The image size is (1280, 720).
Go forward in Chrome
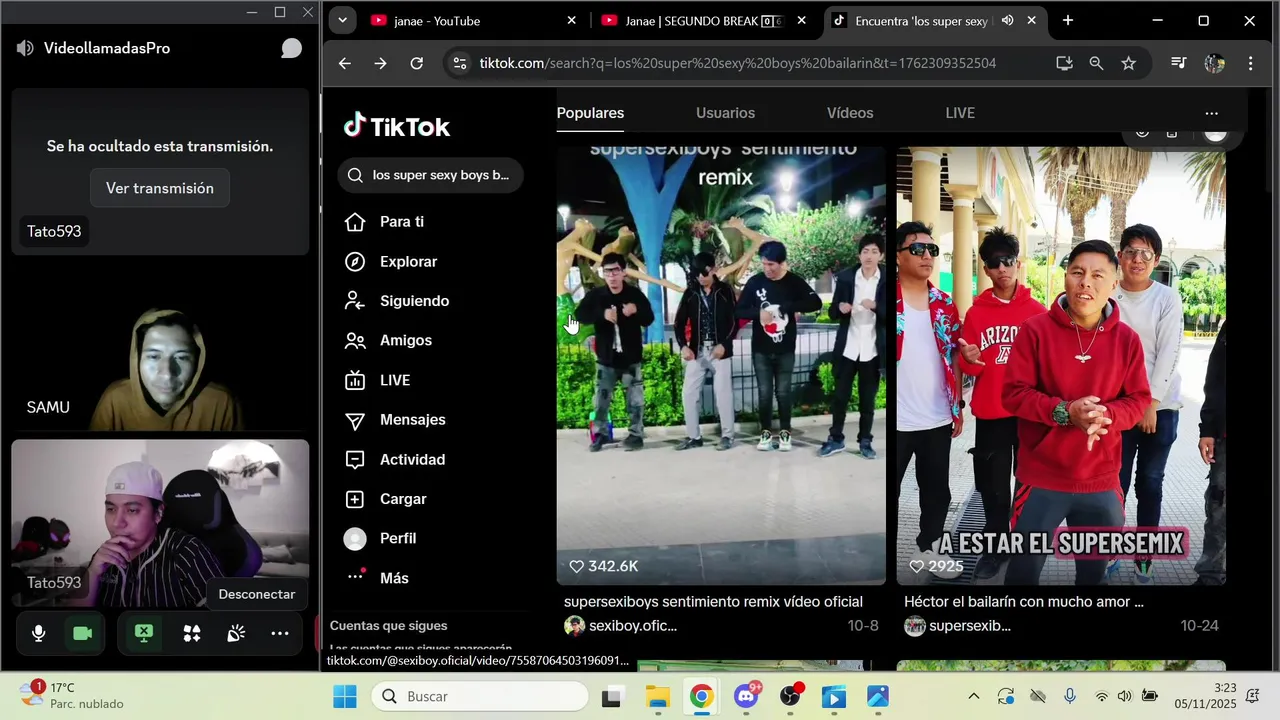tap(381, 63)
